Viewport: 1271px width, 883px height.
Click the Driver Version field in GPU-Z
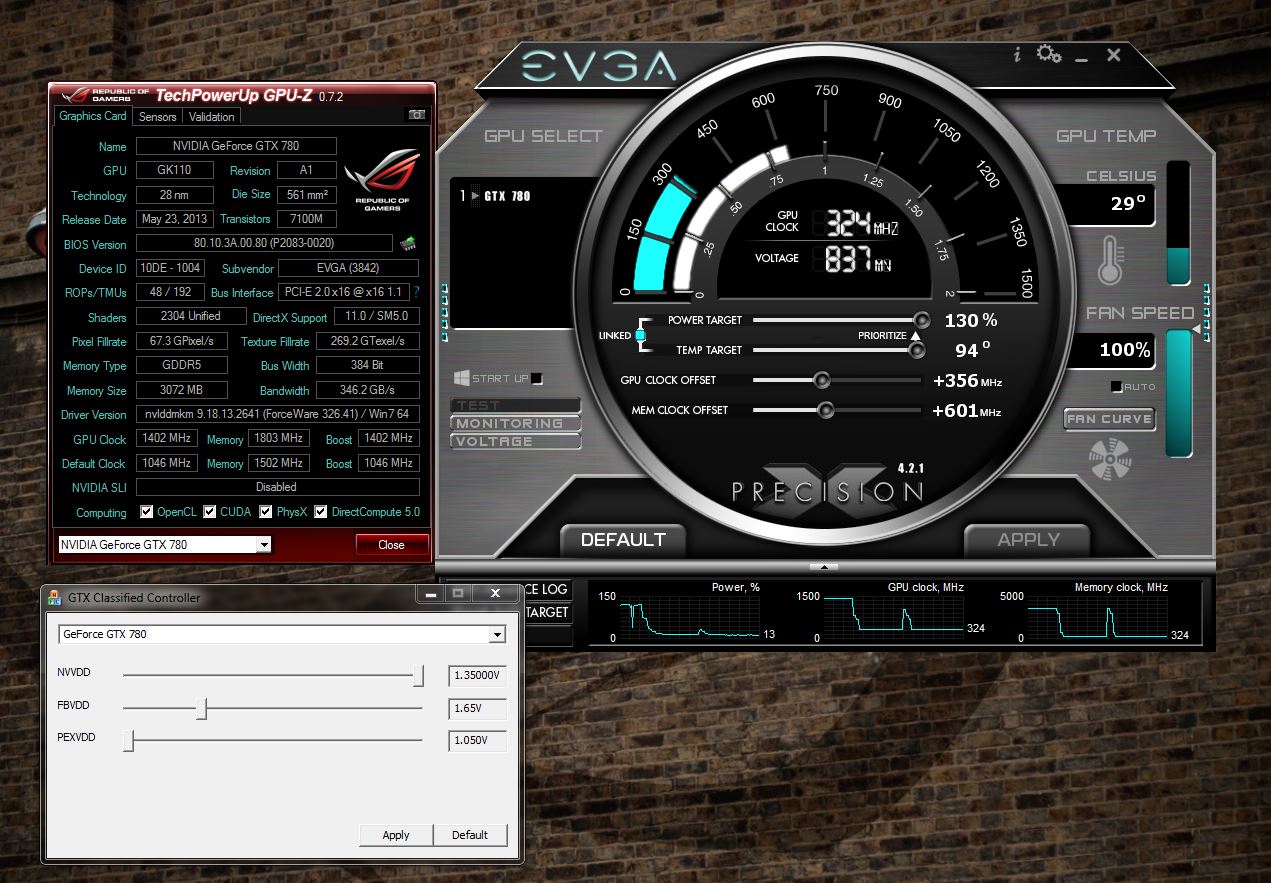278,414
